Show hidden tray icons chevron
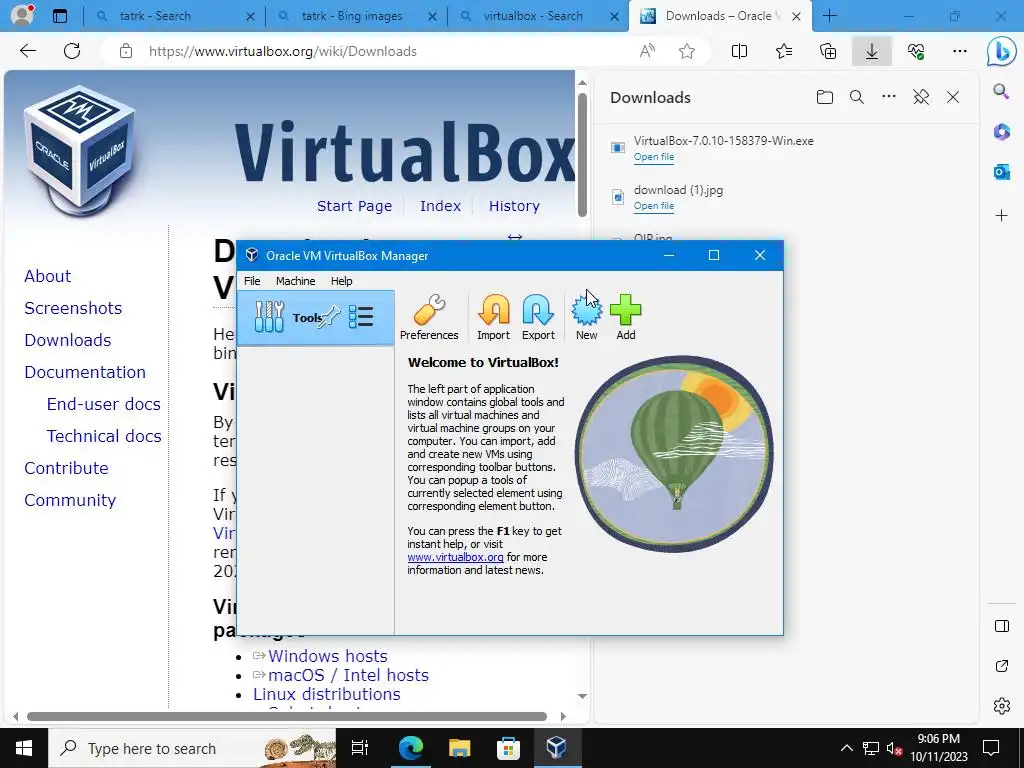This screenshot has height=768, width=1024. 846,748
